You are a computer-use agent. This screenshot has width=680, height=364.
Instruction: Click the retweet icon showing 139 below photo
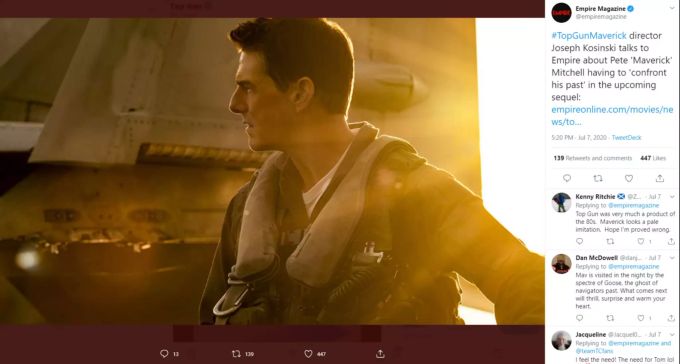coord(236,354)
